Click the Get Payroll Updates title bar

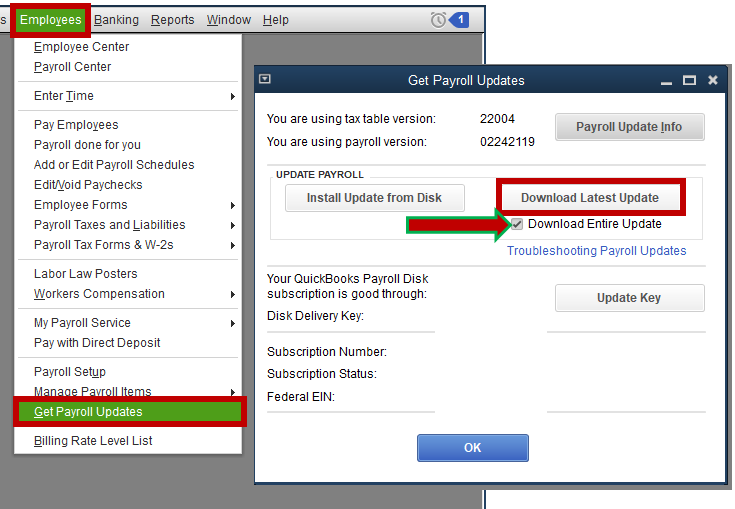coord(466,81)
